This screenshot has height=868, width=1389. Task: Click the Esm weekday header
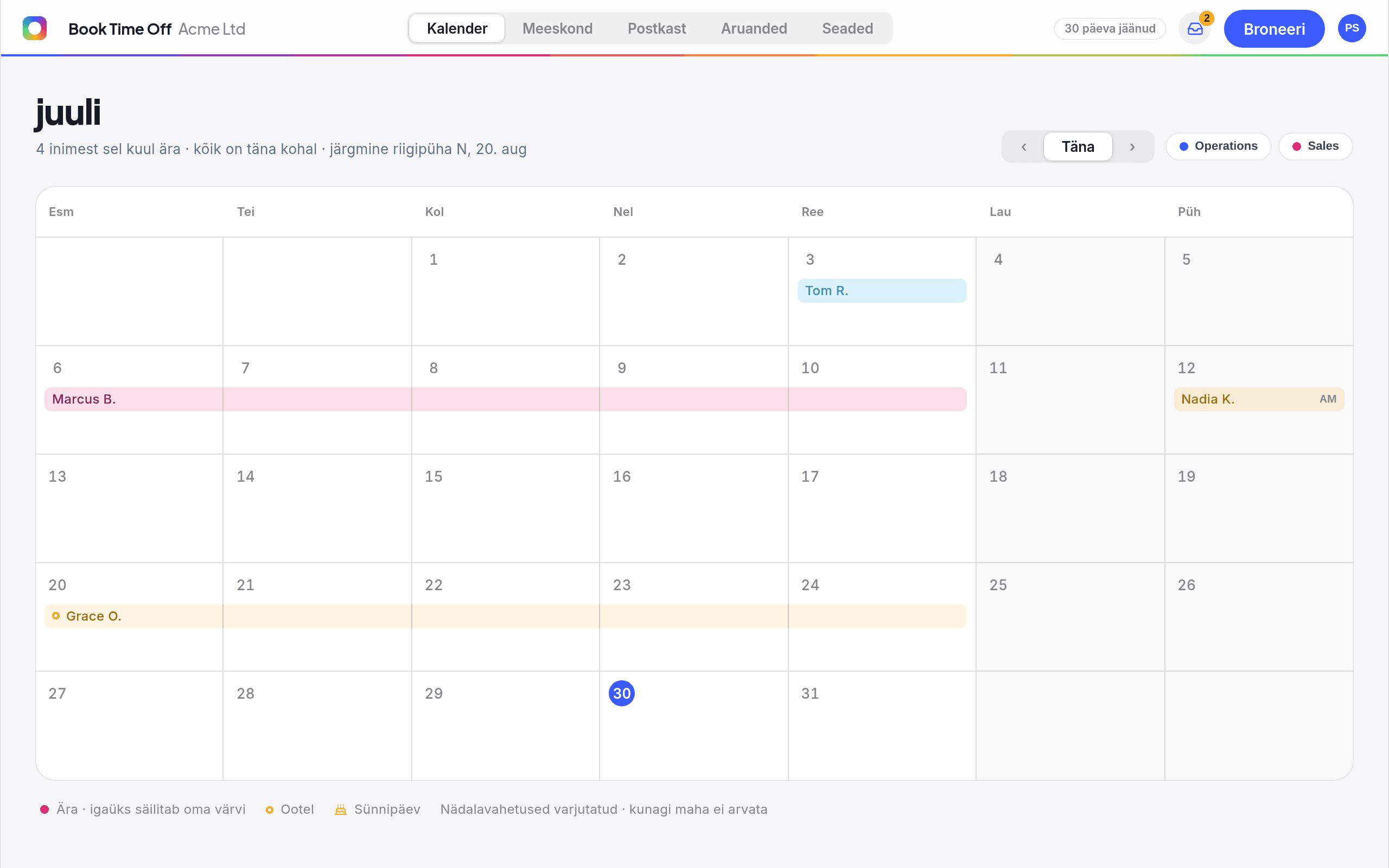[x=61, y=212]
